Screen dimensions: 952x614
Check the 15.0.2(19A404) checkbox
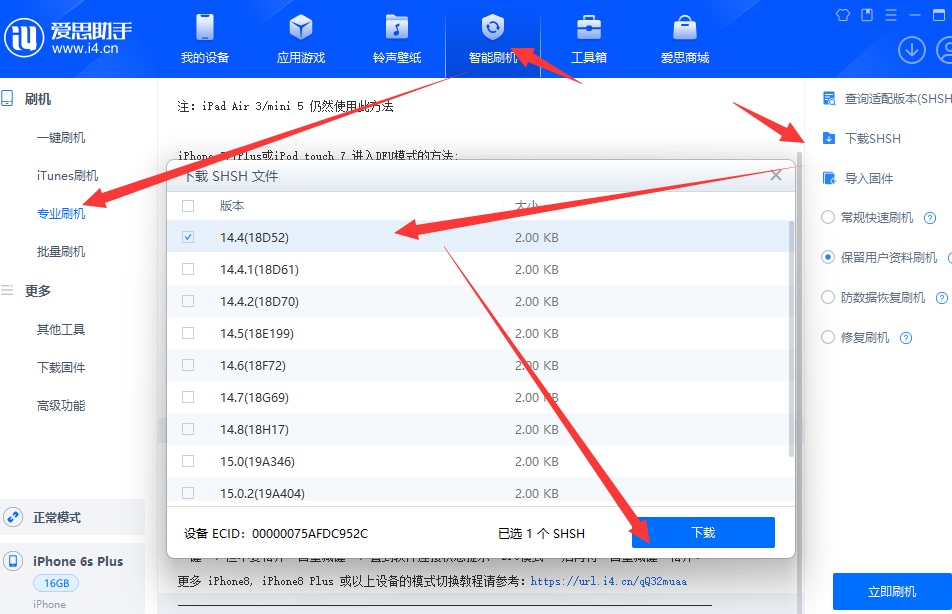188,493
